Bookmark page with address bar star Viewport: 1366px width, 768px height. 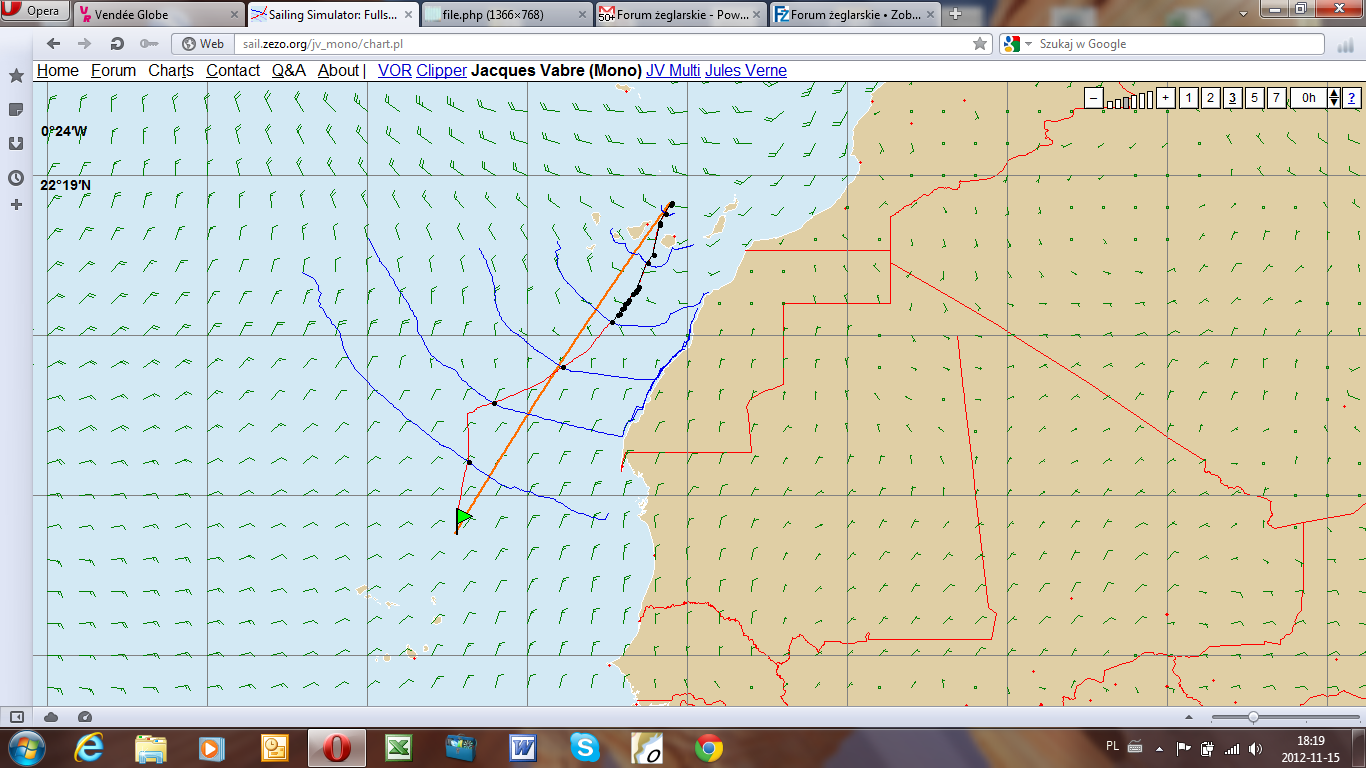tap(980, 44)
